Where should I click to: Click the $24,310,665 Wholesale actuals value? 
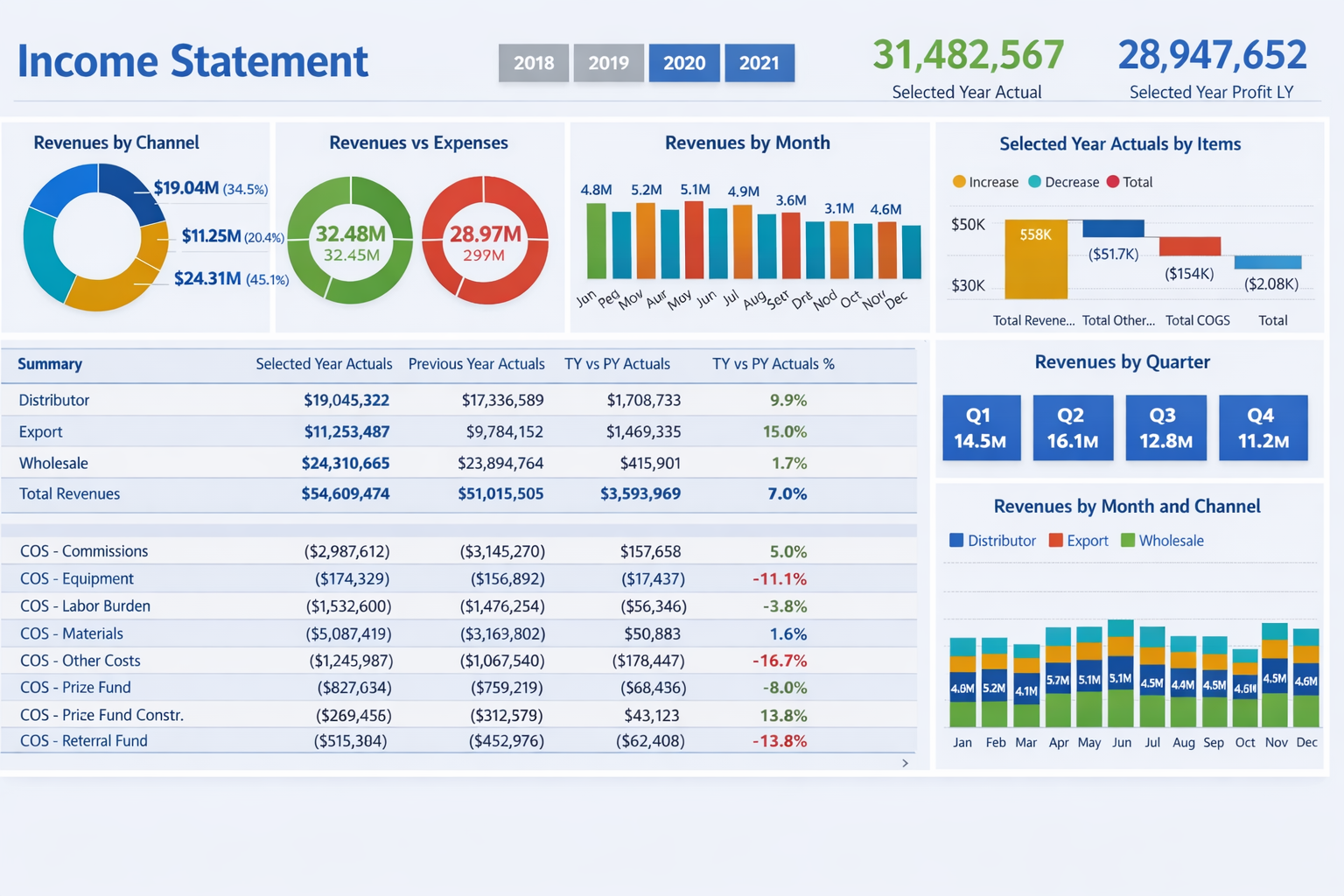point(346,463)
